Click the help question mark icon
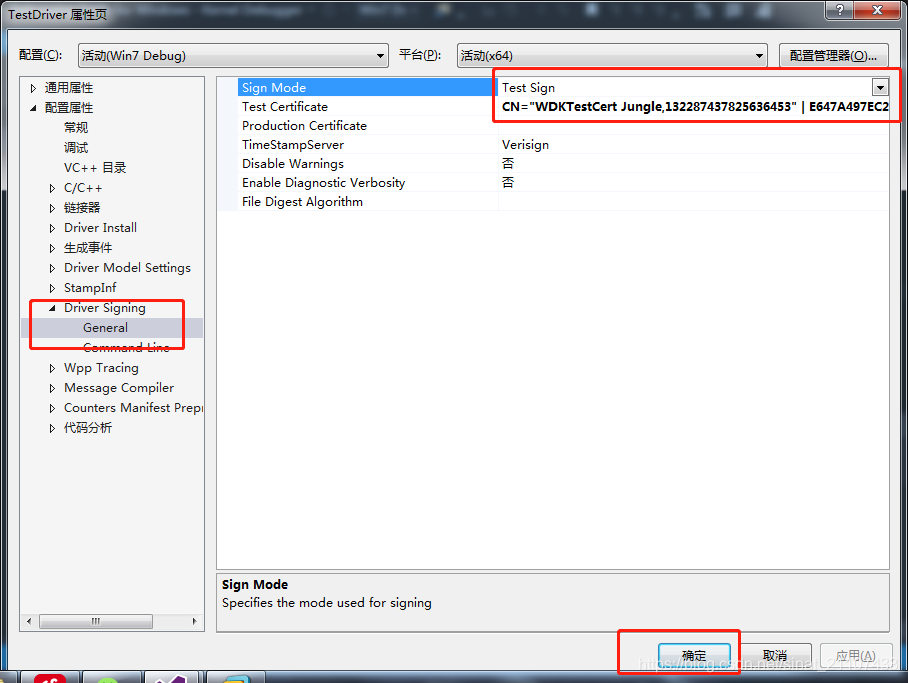The image size is (908, 683). [838, 12]
